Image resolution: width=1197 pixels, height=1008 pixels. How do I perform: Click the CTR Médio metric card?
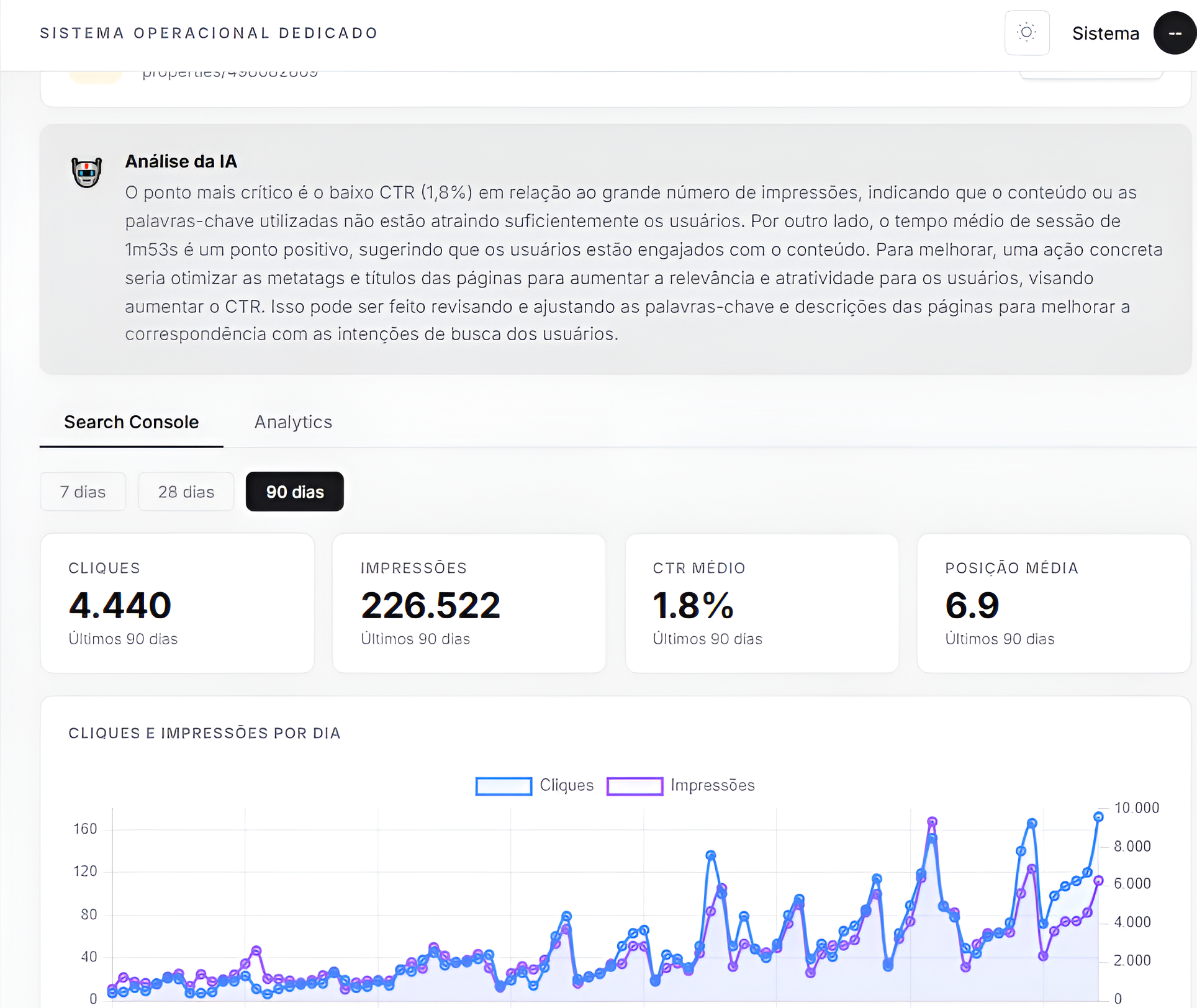[761, 603]
